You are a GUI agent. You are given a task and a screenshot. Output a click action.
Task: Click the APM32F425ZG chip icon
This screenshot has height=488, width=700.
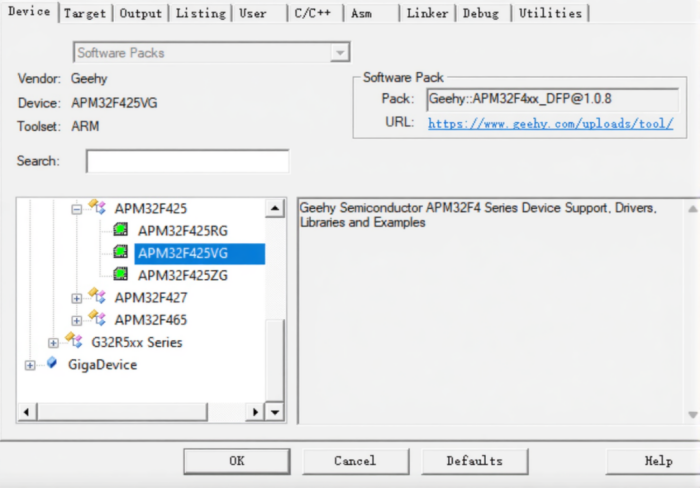tap(121, 275)
